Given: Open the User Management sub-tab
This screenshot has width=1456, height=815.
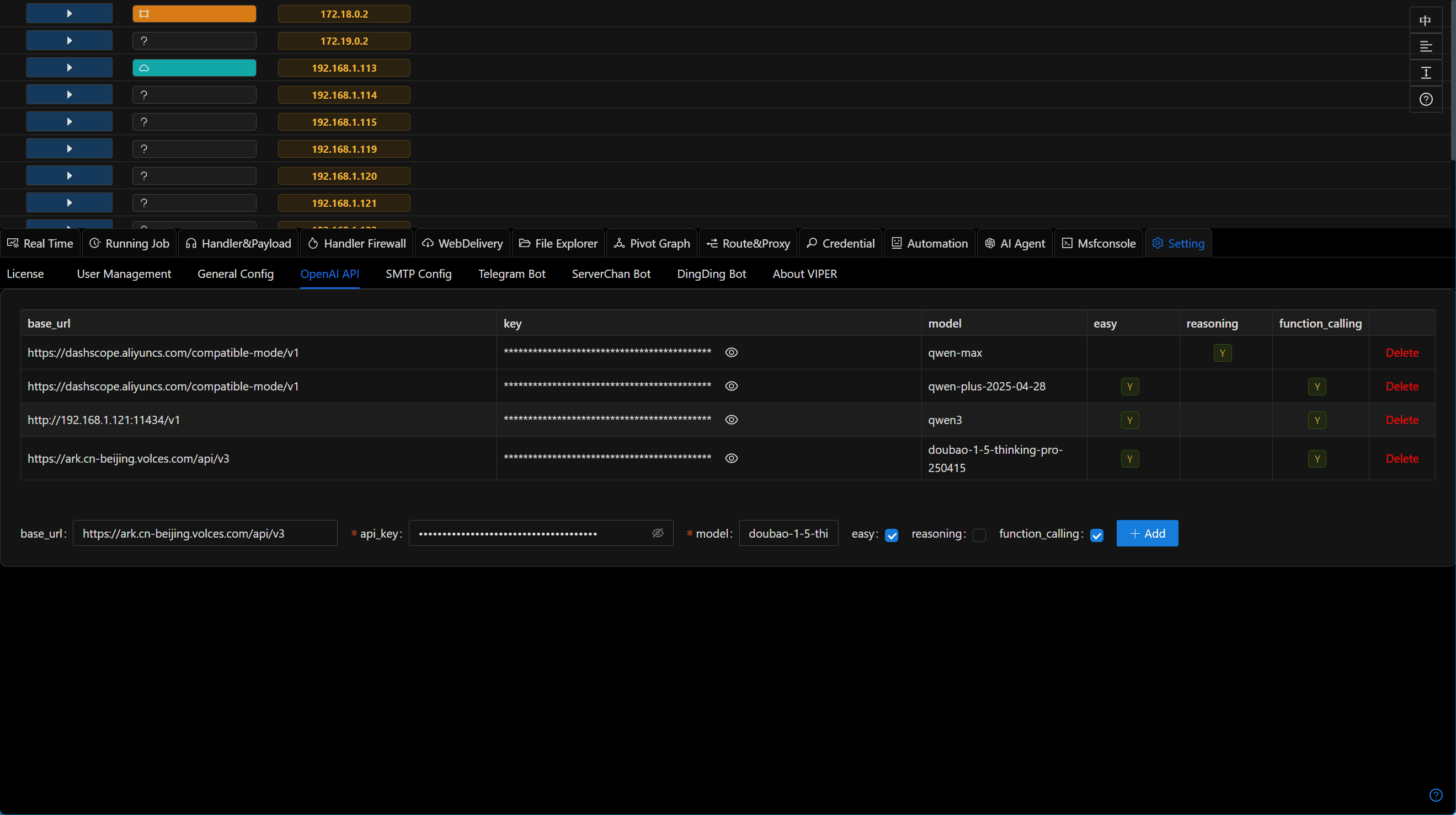Looking at the screenshot, I should coord(124,274).
